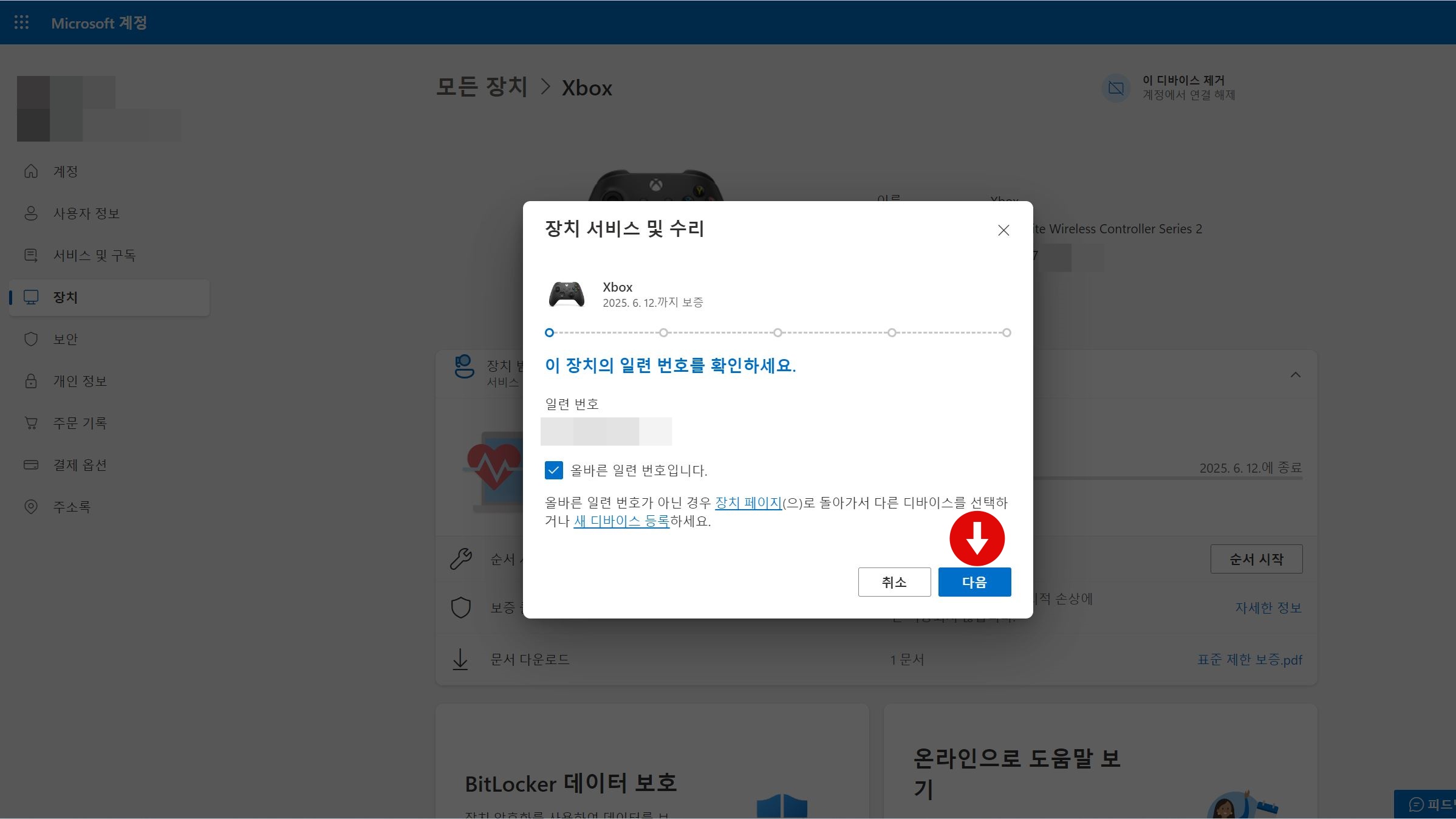This screenshot has height=819, width=1456.
Task: Click the 결제 옵션 card icon
Action: (31, 465)
